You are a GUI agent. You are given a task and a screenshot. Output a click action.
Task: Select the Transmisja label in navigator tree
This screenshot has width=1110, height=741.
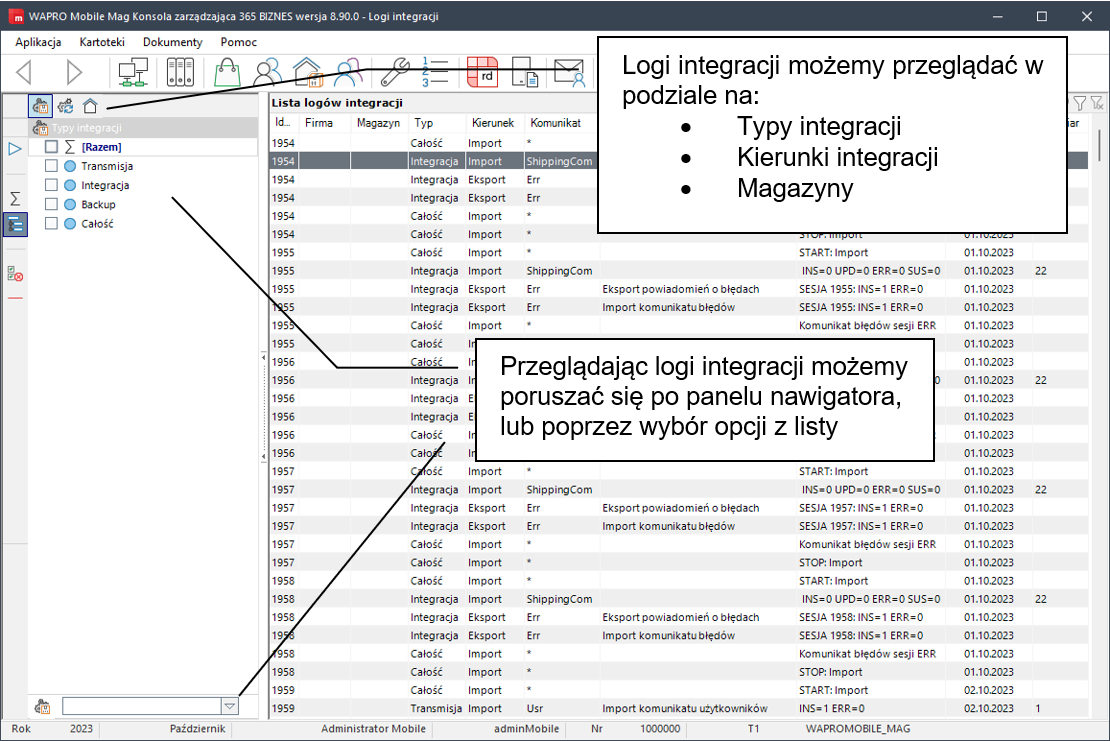pyautogui.click(x=107, y=166)
